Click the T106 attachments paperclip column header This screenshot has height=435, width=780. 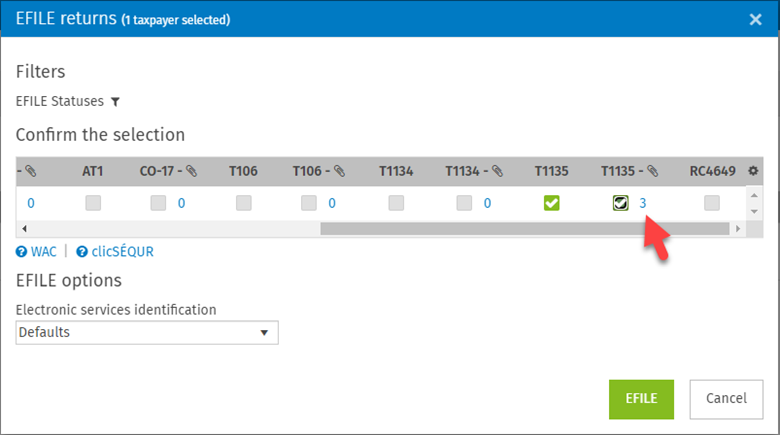click(x=319, y=171)
